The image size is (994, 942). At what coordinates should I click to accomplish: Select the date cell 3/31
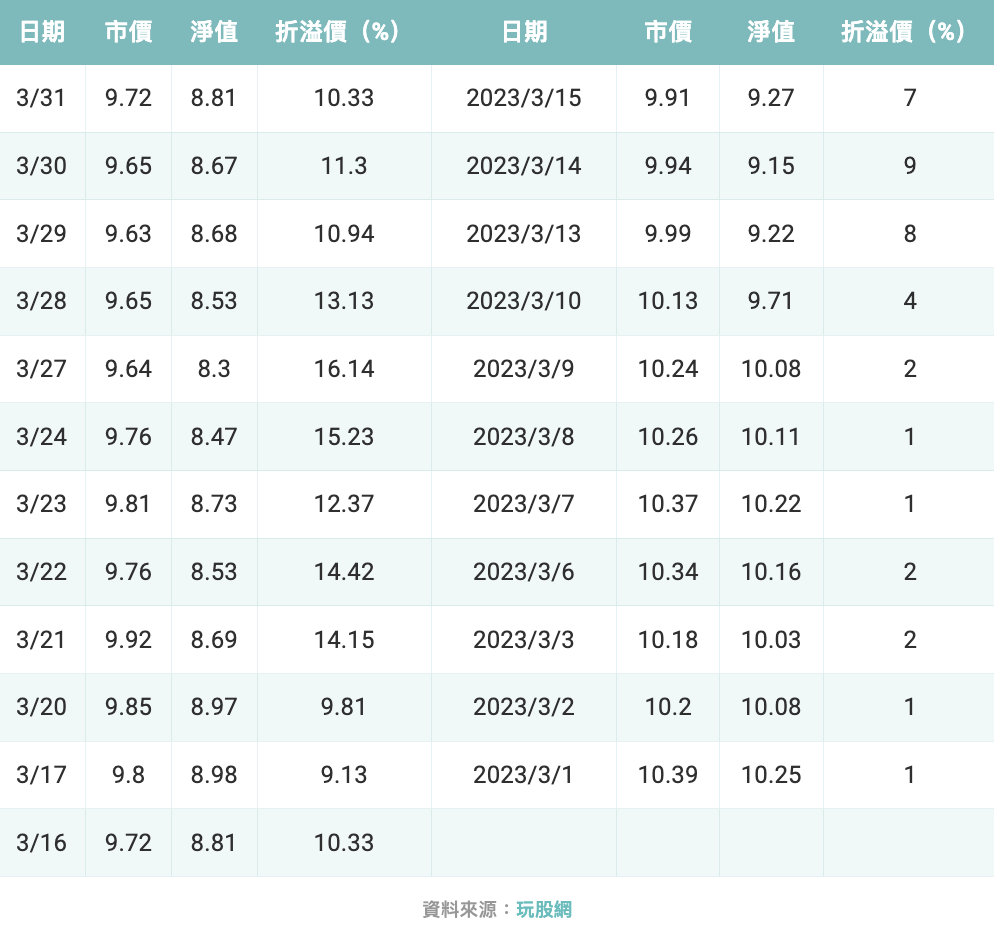click(41, 98)
